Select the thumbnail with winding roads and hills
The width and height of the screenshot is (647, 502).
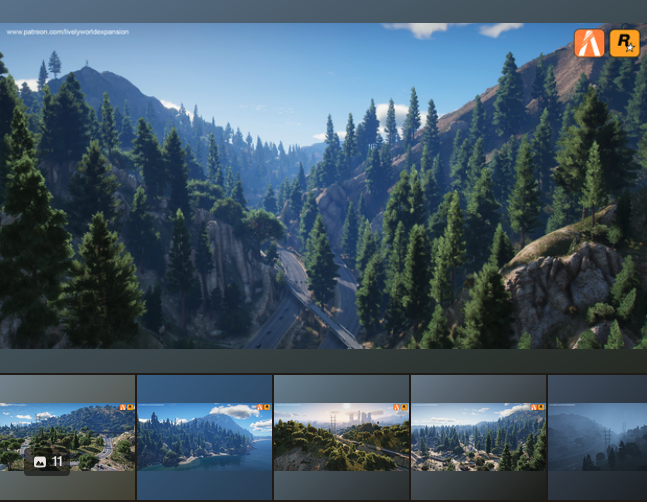point(67,437)
